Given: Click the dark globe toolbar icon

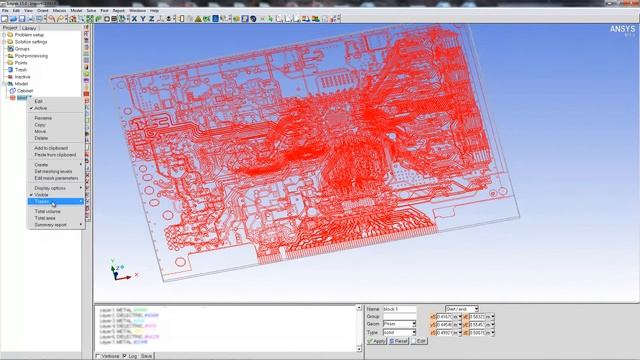Looking at the screenshot, I should click(253, 19).
